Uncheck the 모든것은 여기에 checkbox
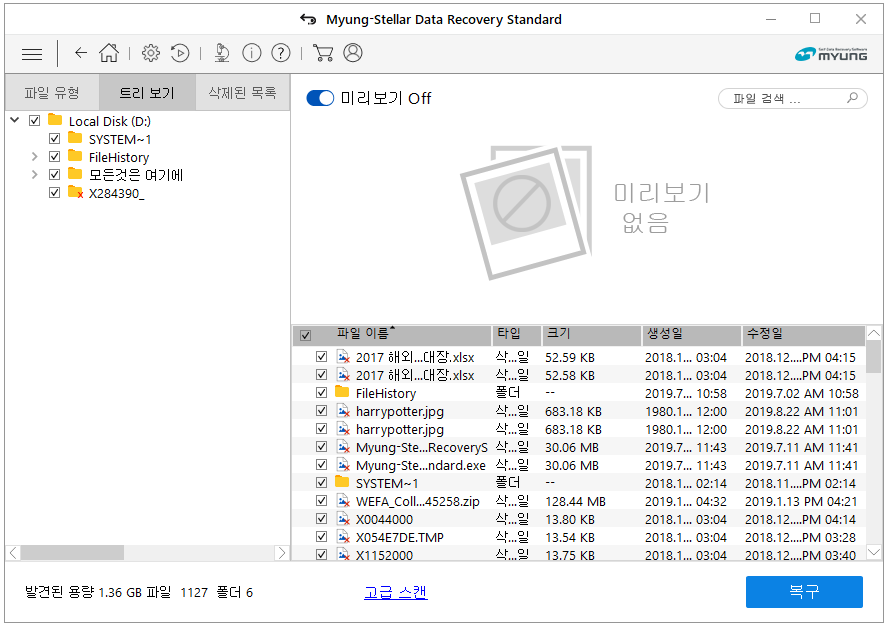889x628 pixels. click(54, 175)
